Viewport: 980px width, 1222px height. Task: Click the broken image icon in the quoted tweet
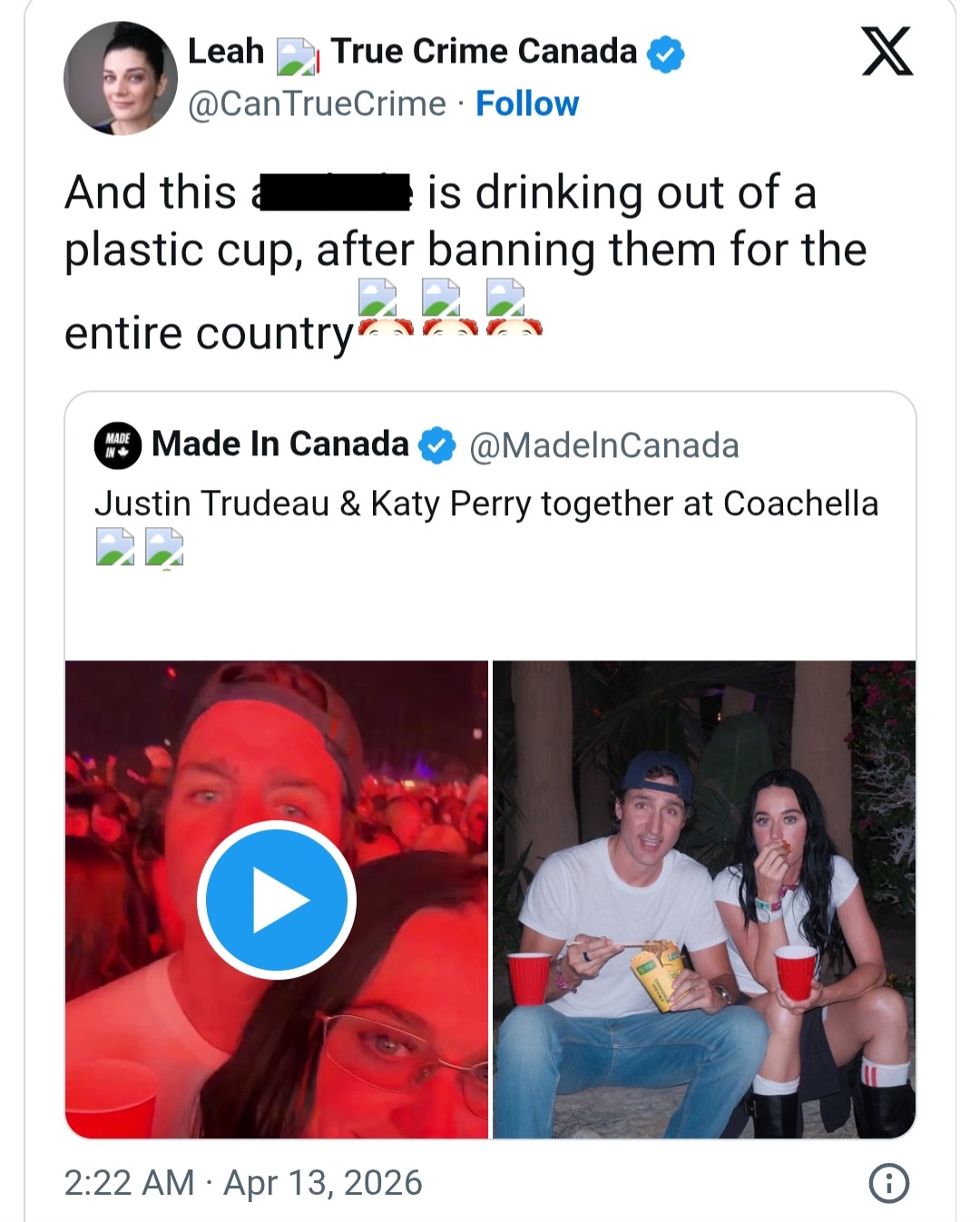pos(115,547)
